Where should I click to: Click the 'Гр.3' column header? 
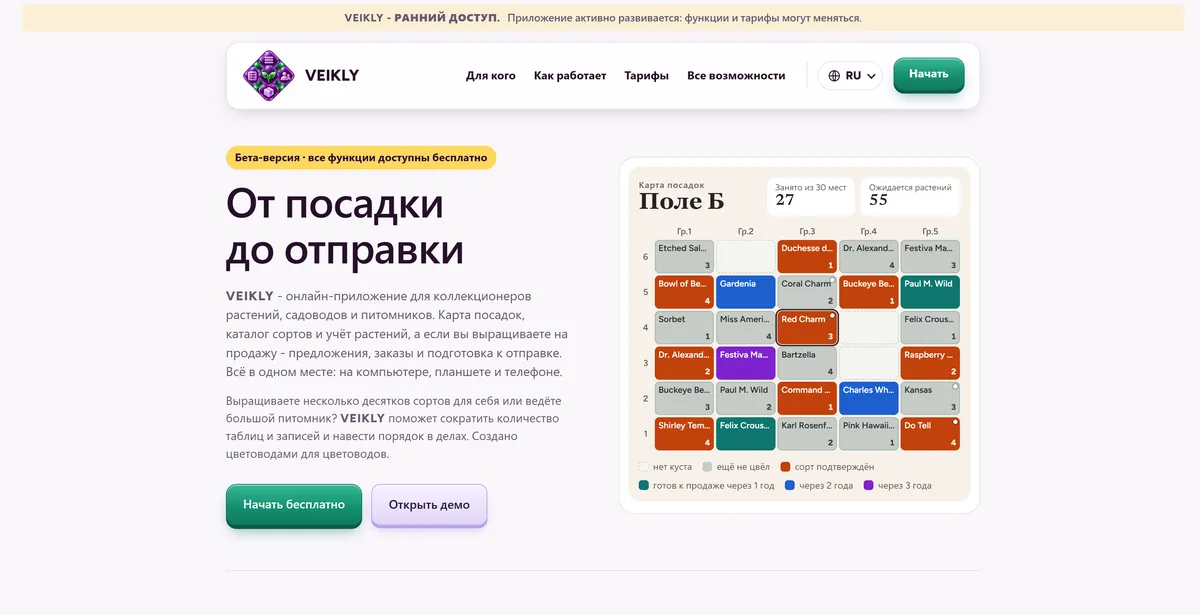[807, 231]
